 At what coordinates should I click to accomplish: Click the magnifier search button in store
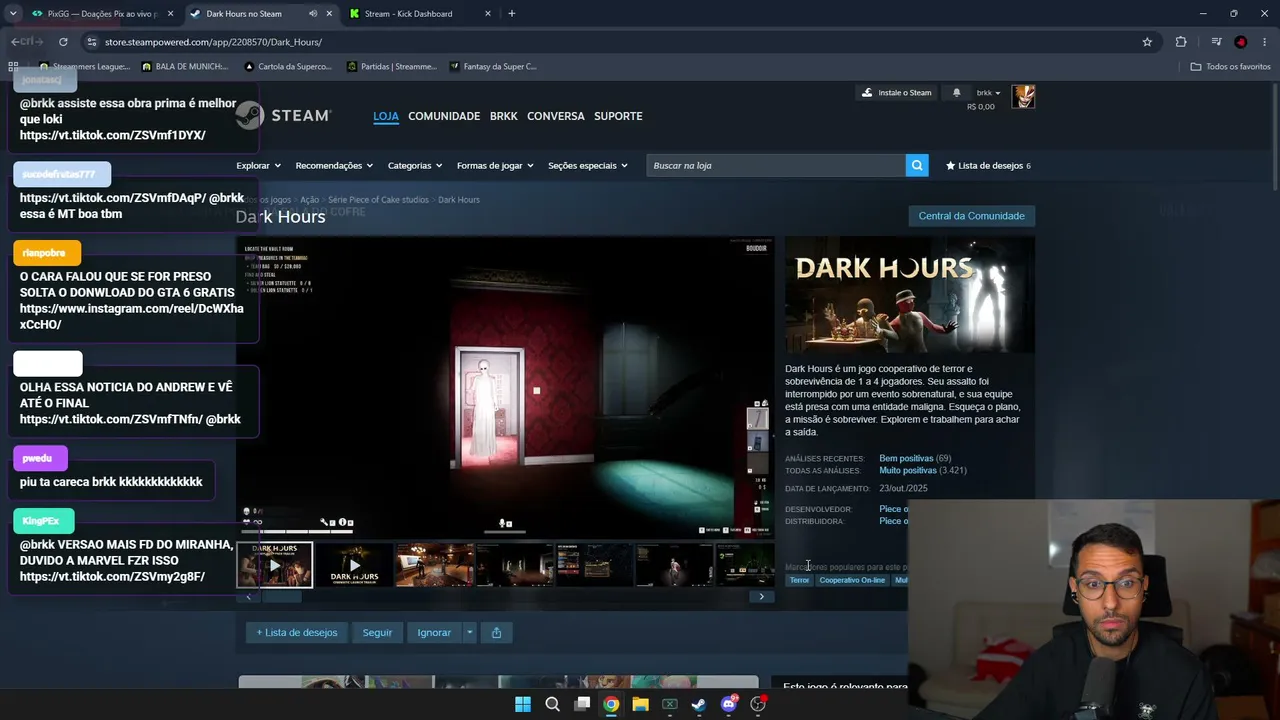pos(917,165)
